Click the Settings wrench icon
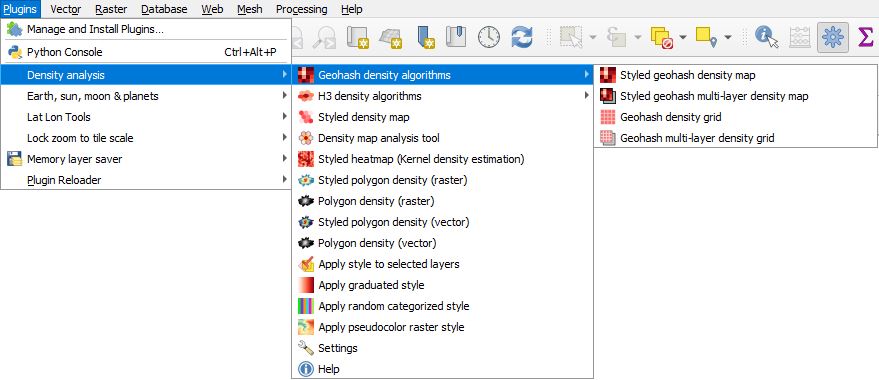 (x=306, y=348)
